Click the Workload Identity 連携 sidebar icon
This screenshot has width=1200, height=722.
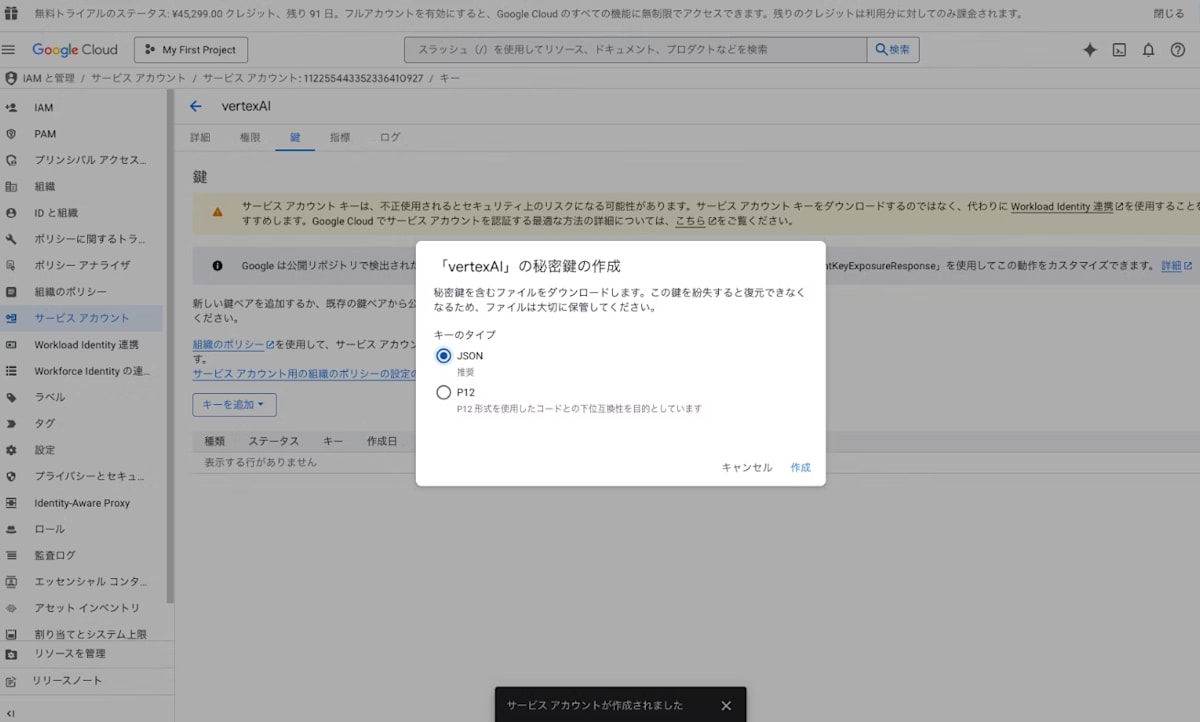[12, 345]
